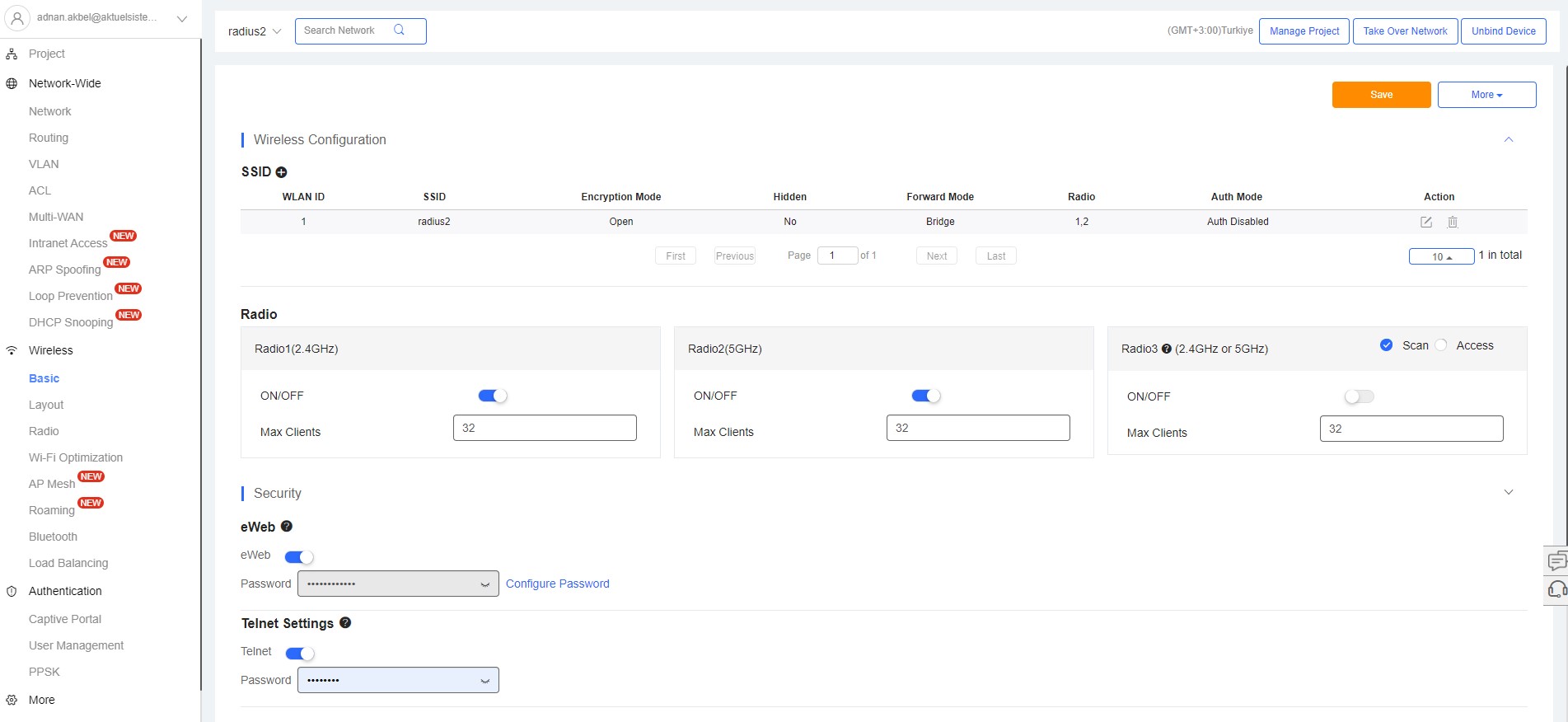Select Scan mode for Radio3
This screenshot has width=1568, height=722.
click(x=1387, y=345)
